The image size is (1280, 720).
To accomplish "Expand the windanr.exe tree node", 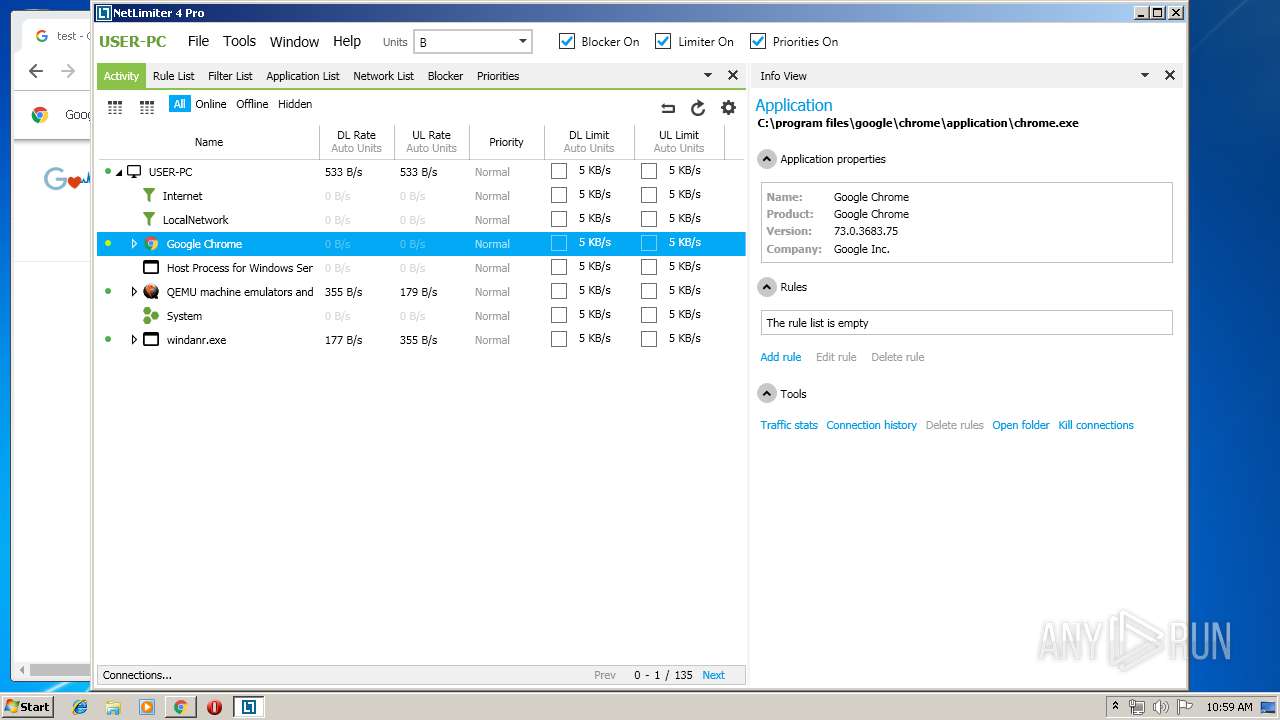I will 134,340.
